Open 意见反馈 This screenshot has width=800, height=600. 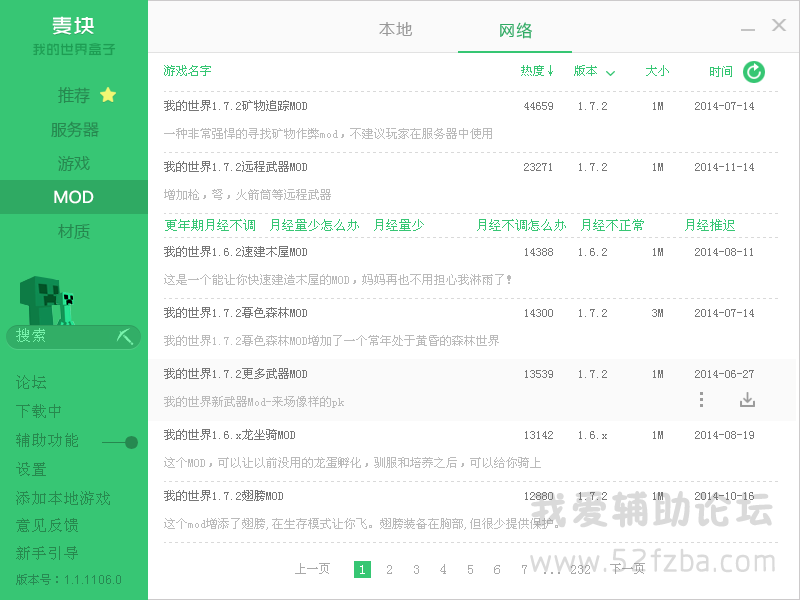(x=47, y=526)
